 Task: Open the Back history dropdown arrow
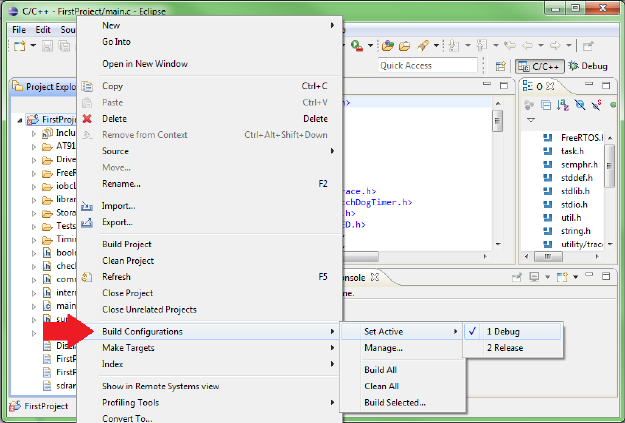tap(541, 46)
